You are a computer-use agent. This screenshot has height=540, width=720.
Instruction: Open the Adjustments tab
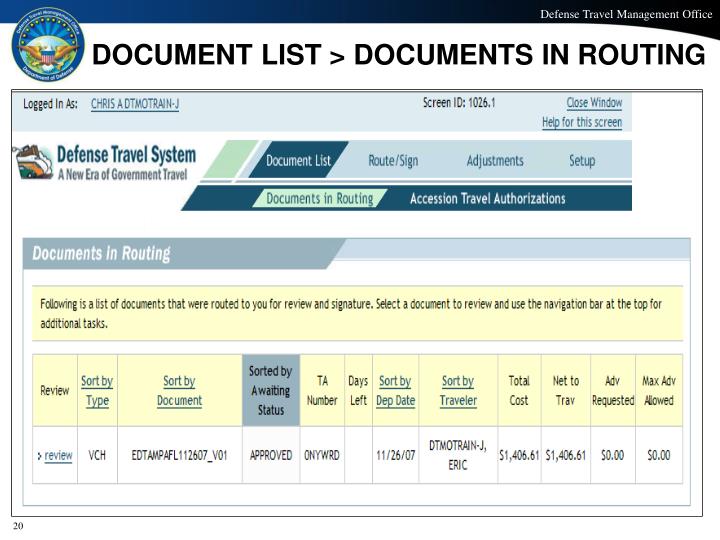click(x=494, y=161)
